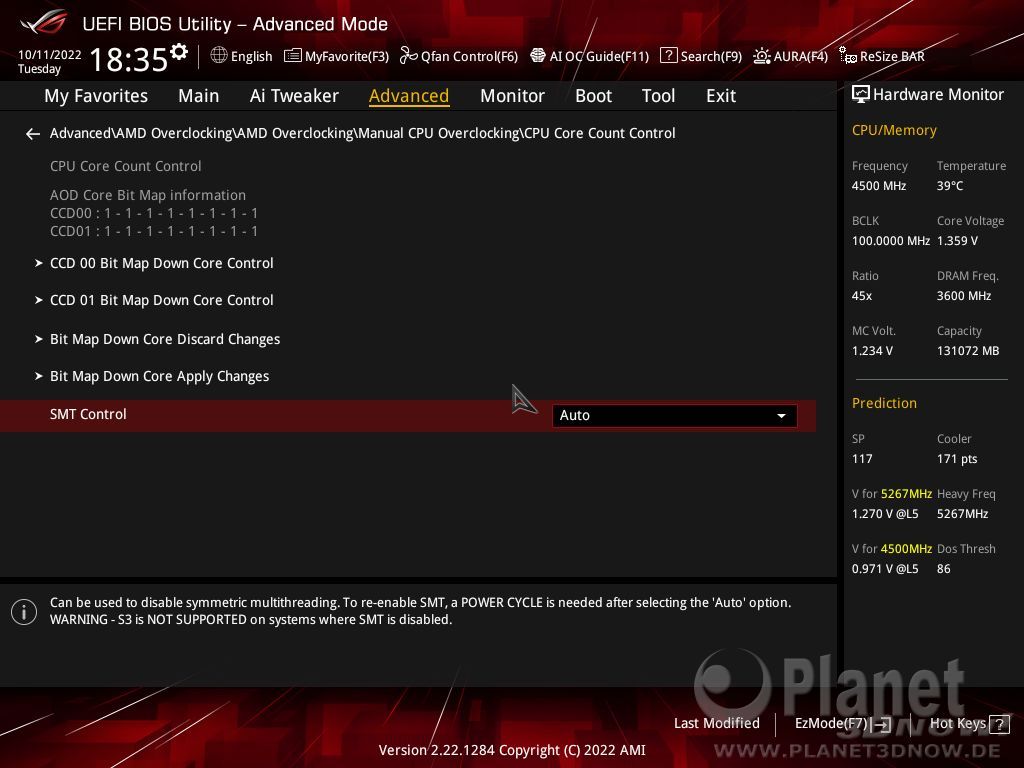Screen dimensions: 1024x768
Task: Click the SP value 117
Action: point(862,459)
